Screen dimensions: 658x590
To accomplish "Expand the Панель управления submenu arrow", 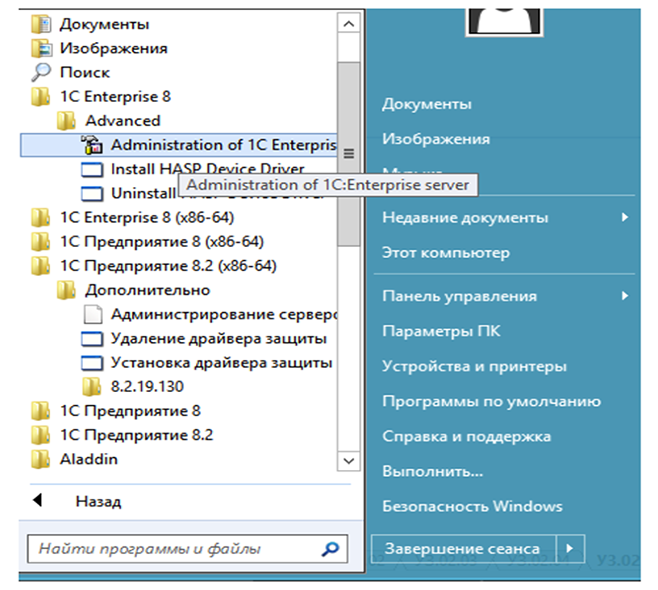I will click(x=625, y=296).
